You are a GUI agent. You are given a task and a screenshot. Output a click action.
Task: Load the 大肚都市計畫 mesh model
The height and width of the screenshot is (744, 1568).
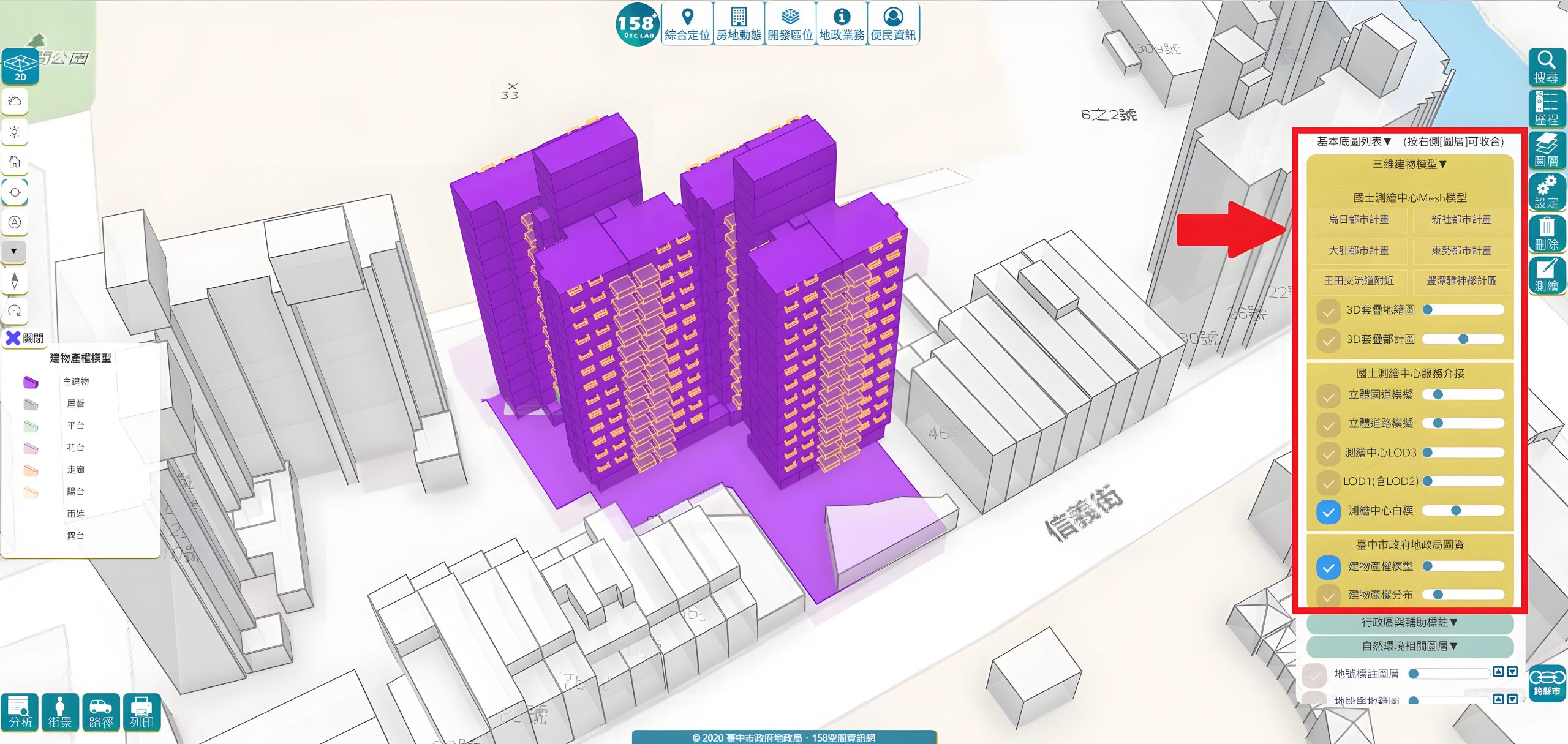point(1359,250)
